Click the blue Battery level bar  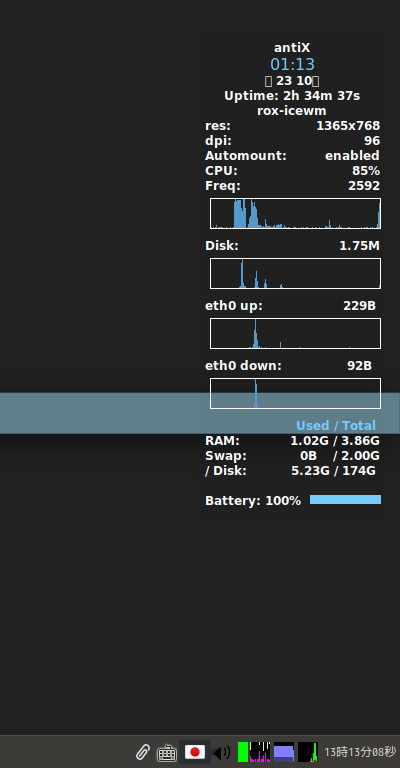(345, 500)
